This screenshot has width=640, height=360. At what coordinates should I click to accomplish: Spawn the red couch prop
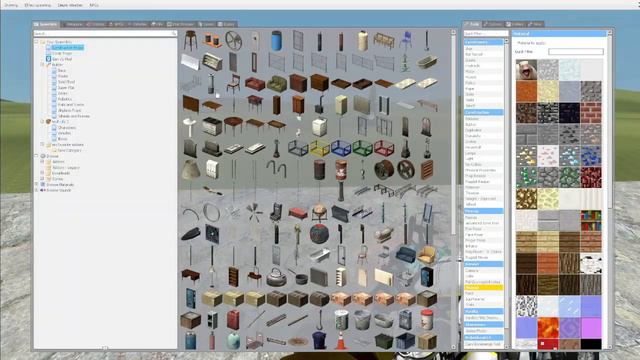point(255,83)
